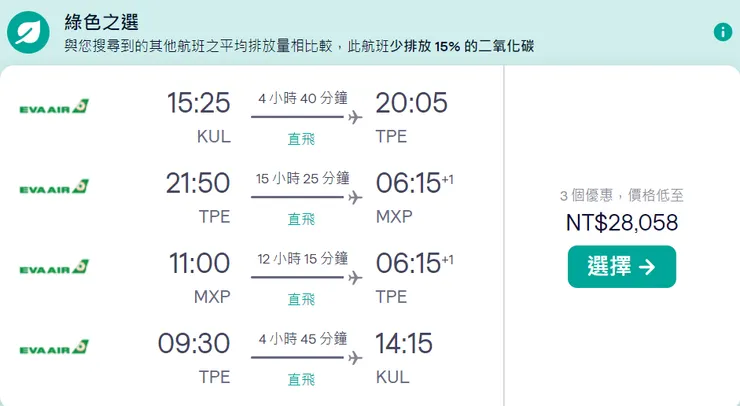
Task: Click 直飛 label under 15小時 25 分鐘
Action: [x=302, y=219]
